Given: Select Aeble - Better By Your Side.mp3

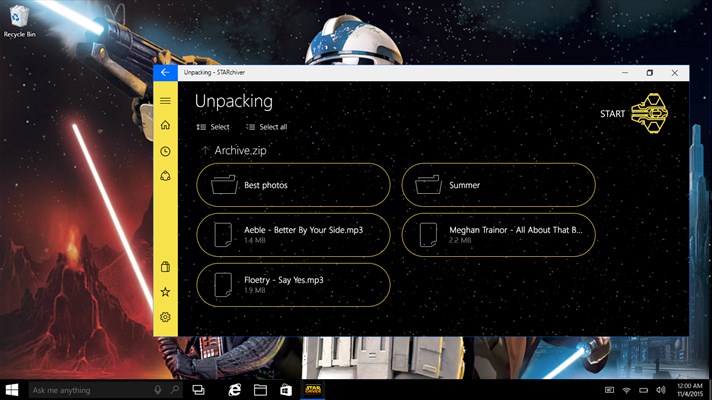Looking at the screenshot, I should 293,235.
